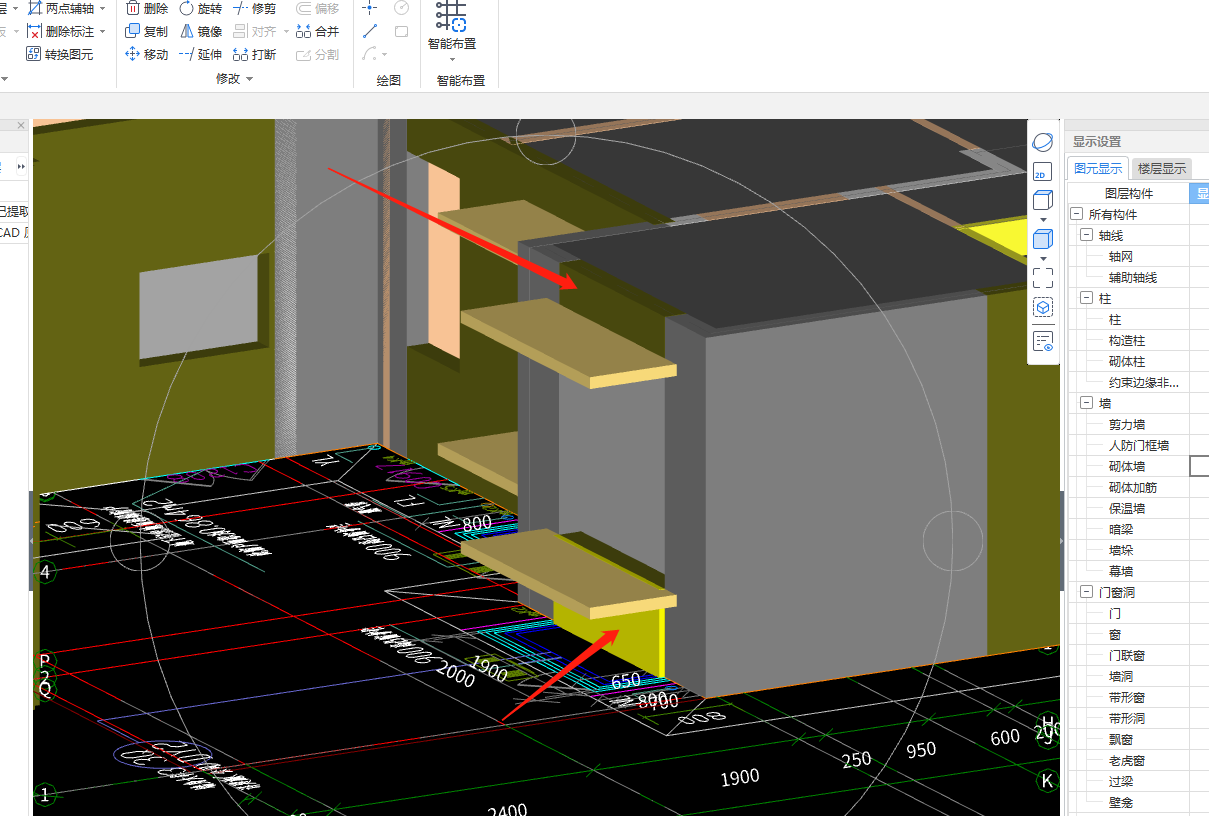The image size is (1209, 816).
Task: Switch to 2D view mode
Action: click(x=1043, y=171)
